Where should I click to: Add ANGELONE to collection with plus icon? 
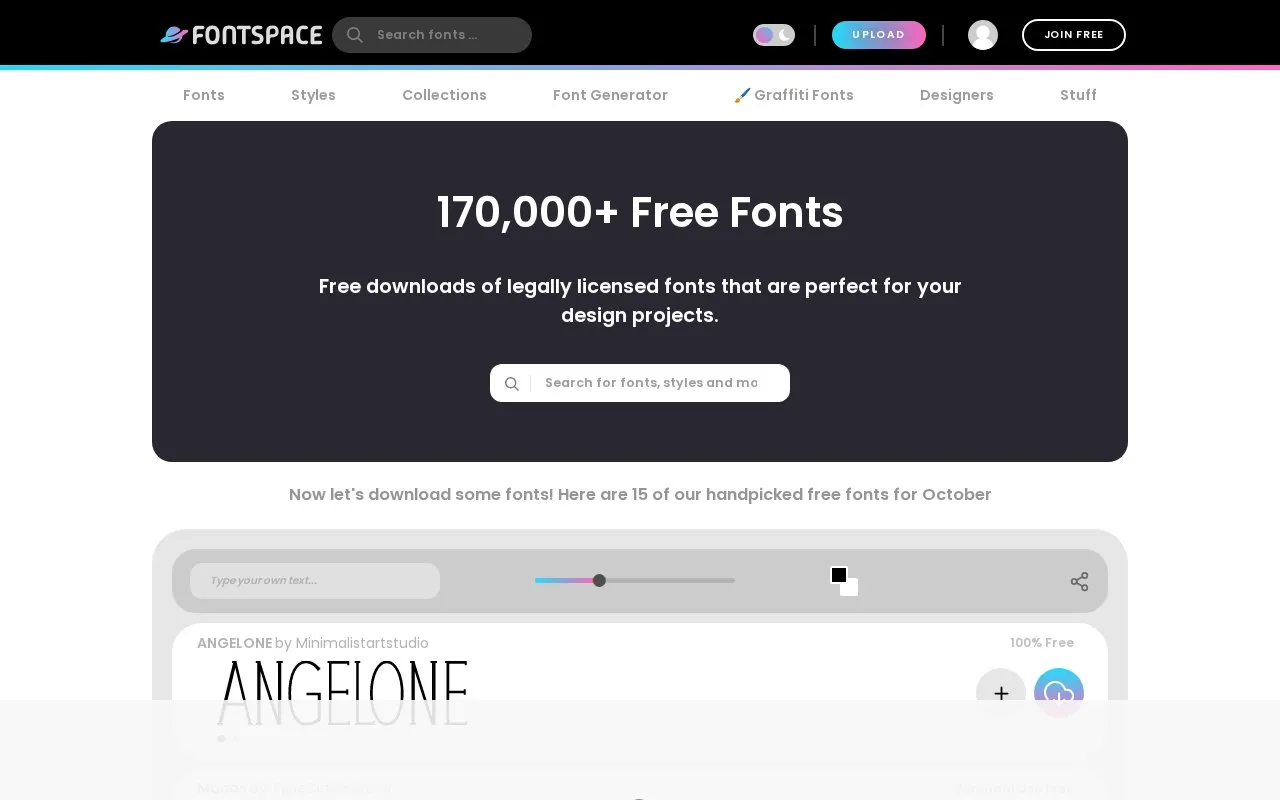(x=1001, y=693)
